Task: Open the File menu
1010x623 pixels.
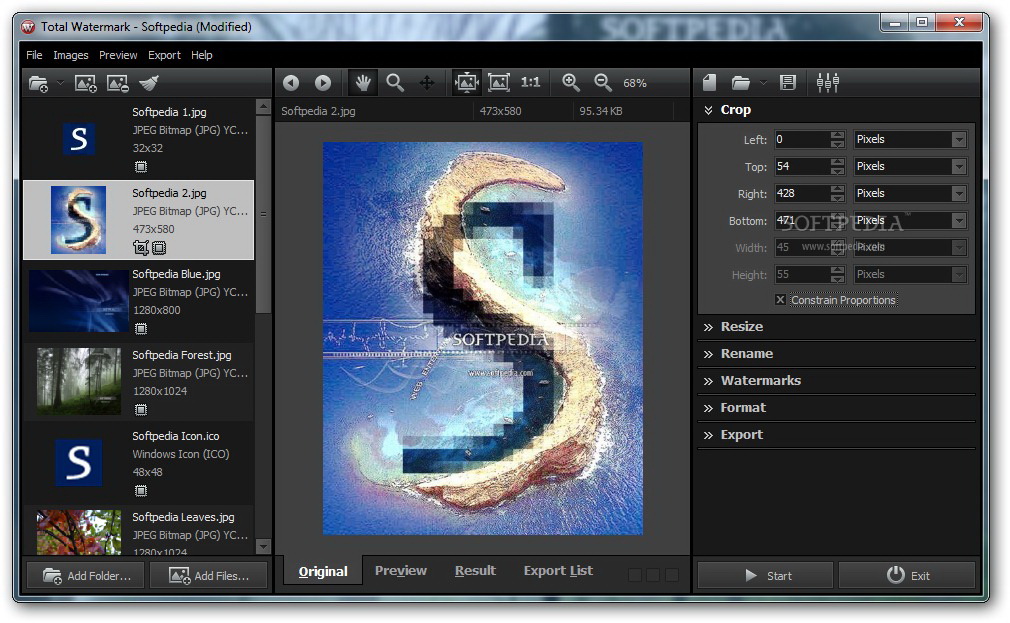Action: 34,55
